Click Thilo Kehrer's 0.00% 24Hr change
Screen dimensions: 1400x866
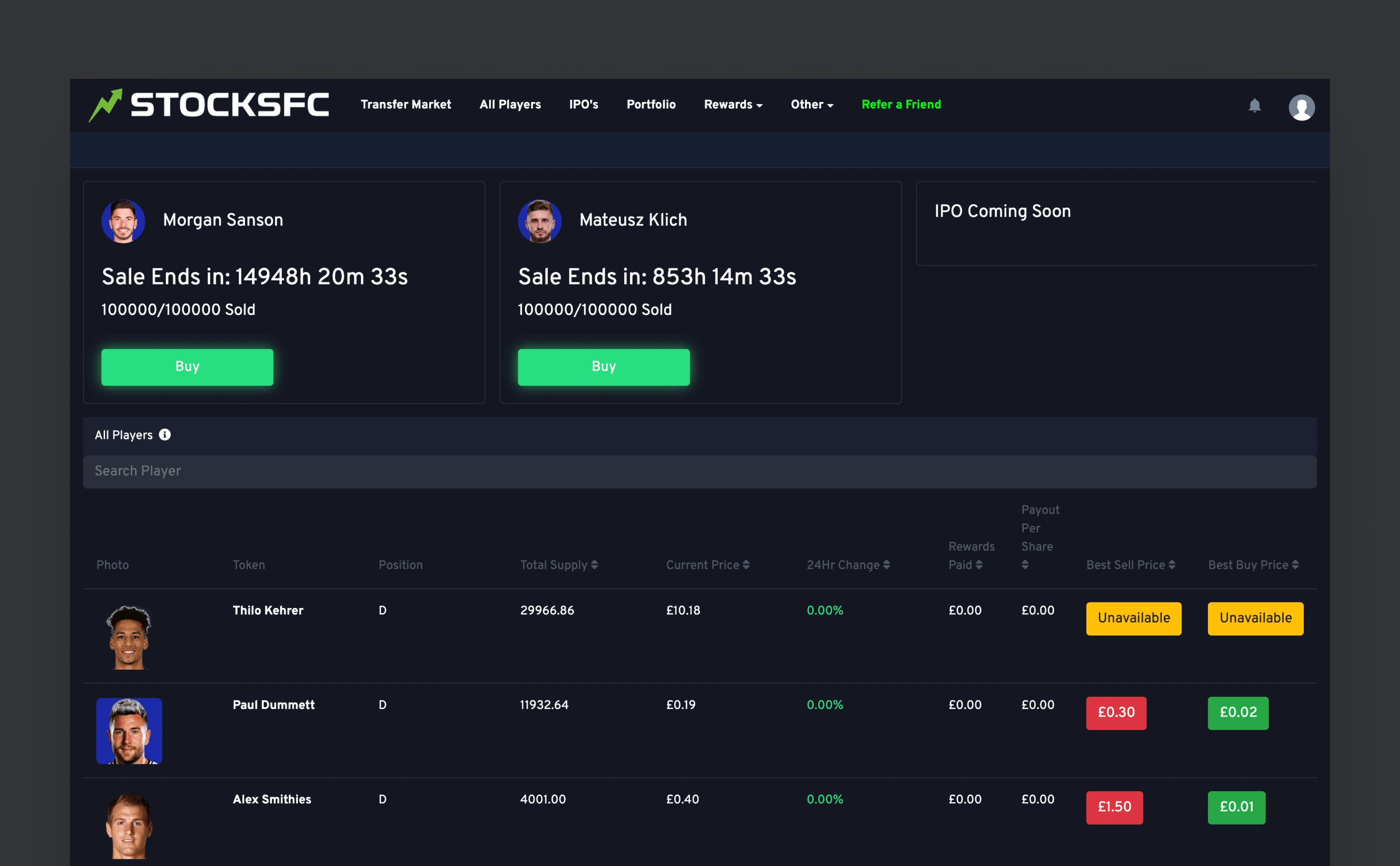(825, 610)
